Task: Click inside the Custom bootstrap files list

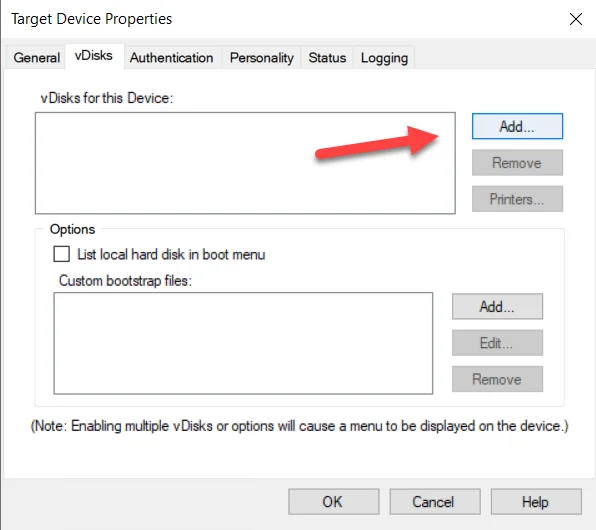Action: coord(243,343)
